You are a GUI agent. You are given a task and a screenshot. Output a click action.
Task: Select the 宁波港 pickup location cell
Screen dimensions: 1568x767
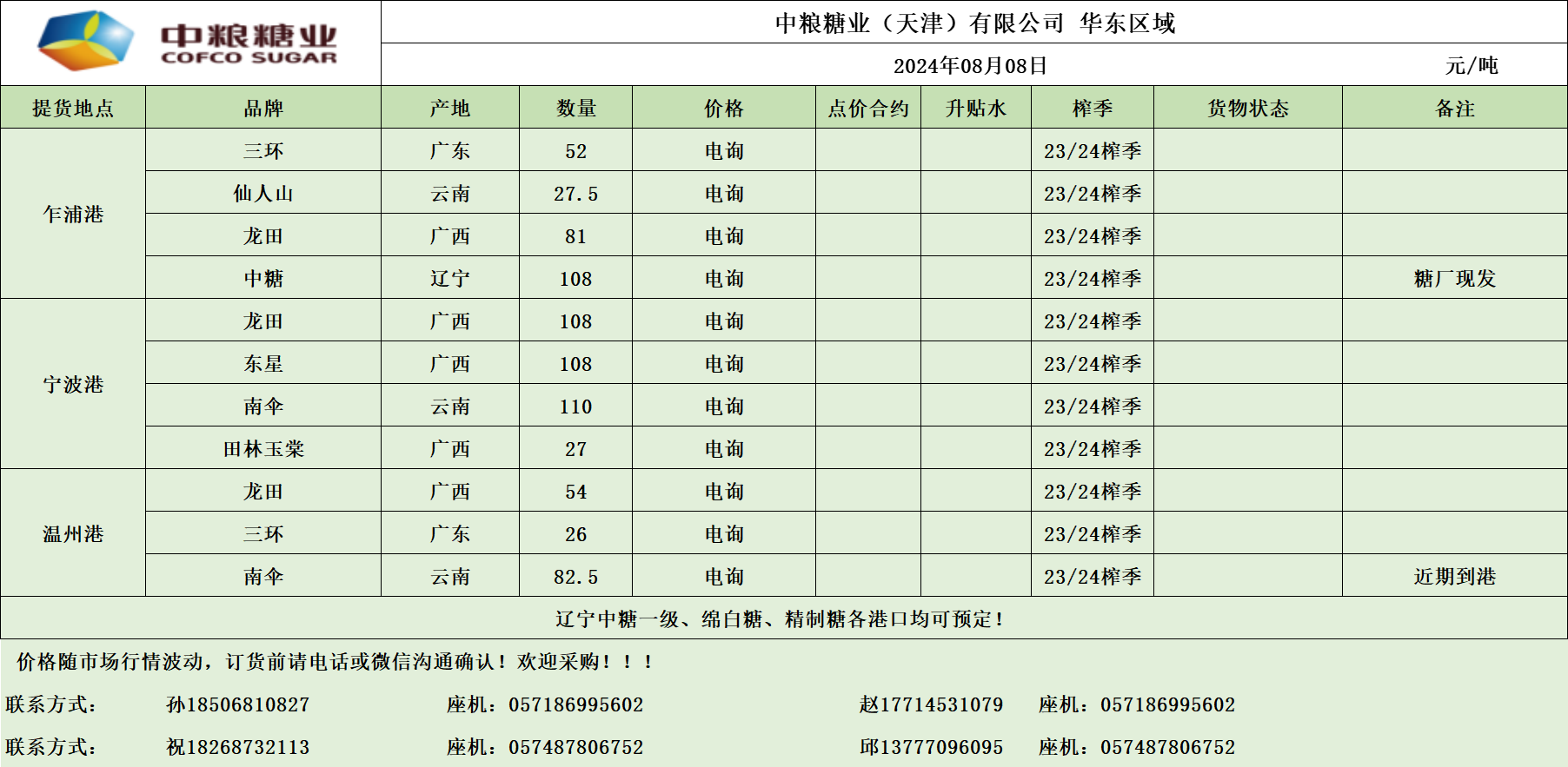73,385
